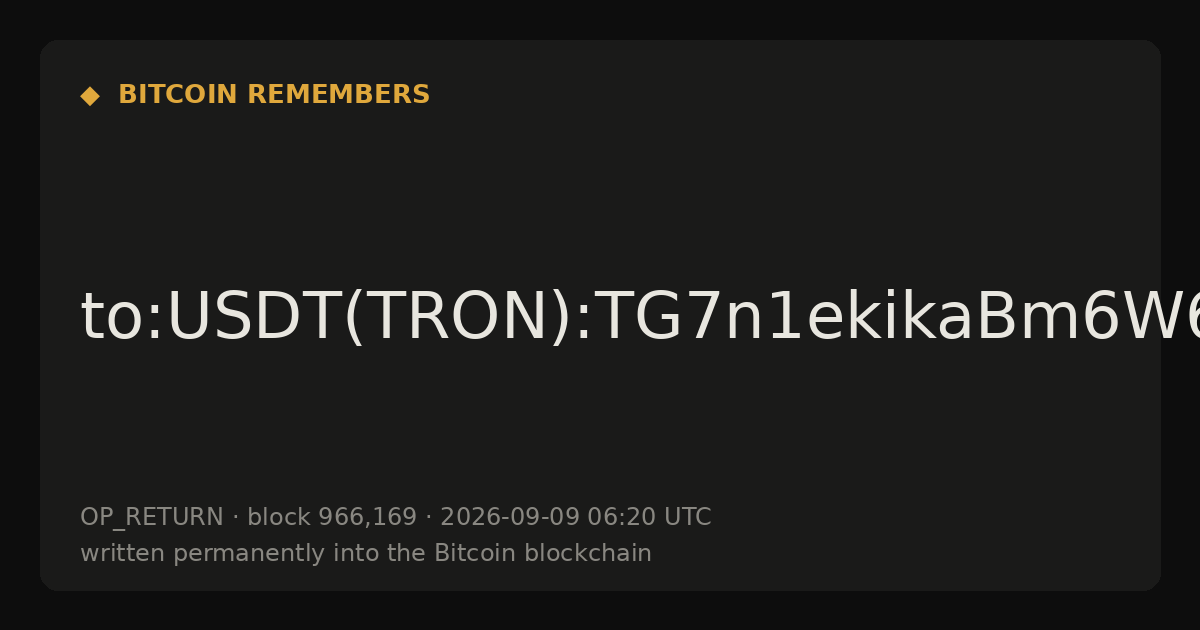The width and height of the screenshot is (1200, 630).
Task: Click the words "Bitcoin blockchain" in the footer
Action: (x=543, y=554)
